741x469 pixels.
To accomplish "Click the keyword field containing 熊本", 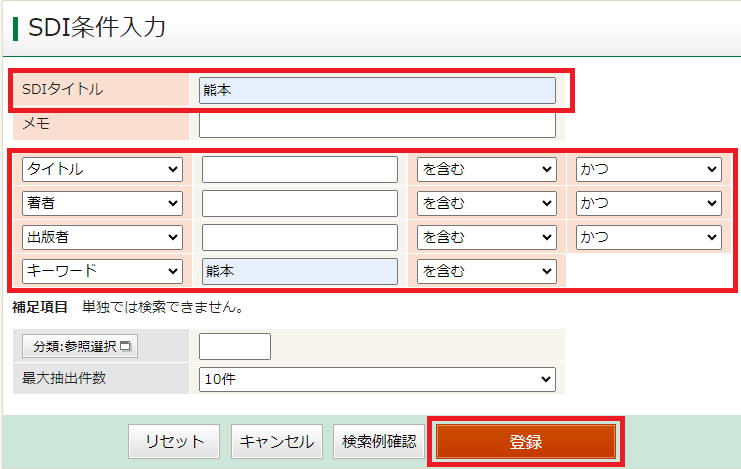I will 299,271.
